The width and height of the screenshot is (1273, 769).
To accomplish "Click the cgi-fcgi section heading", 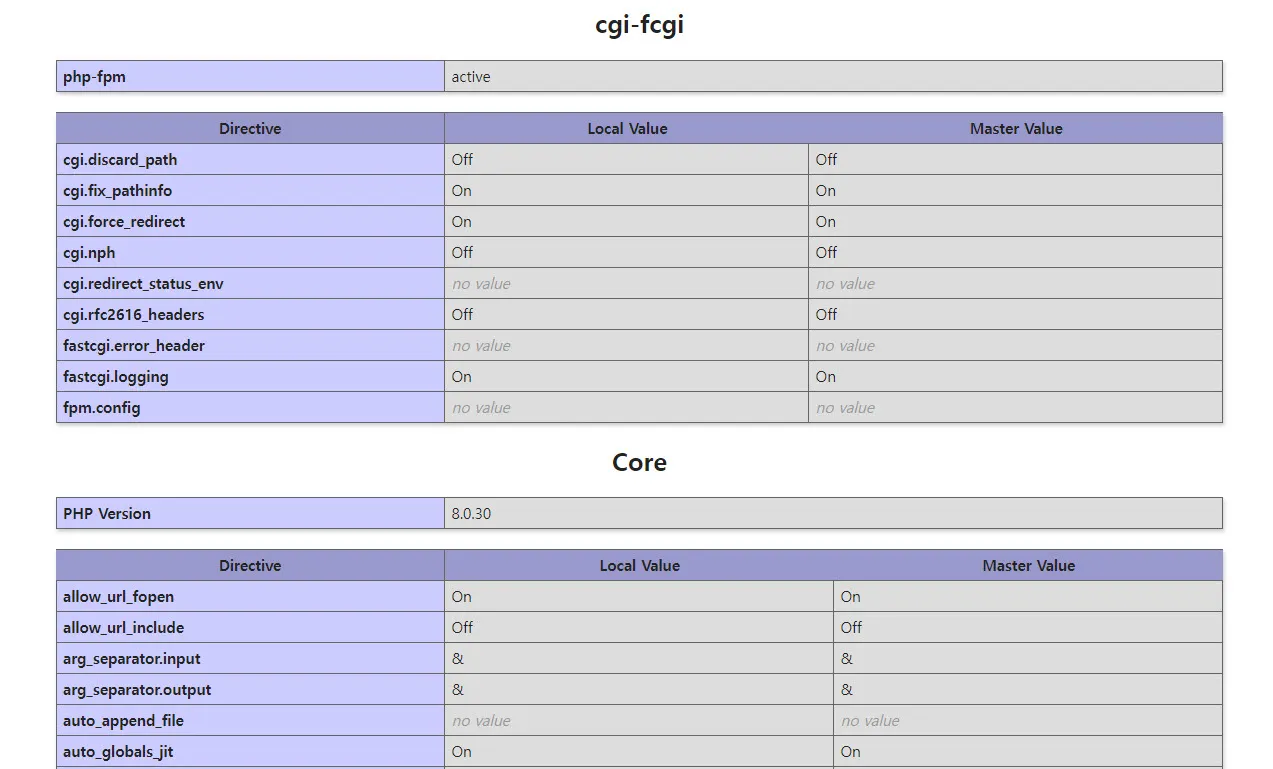I will point(639,26).
